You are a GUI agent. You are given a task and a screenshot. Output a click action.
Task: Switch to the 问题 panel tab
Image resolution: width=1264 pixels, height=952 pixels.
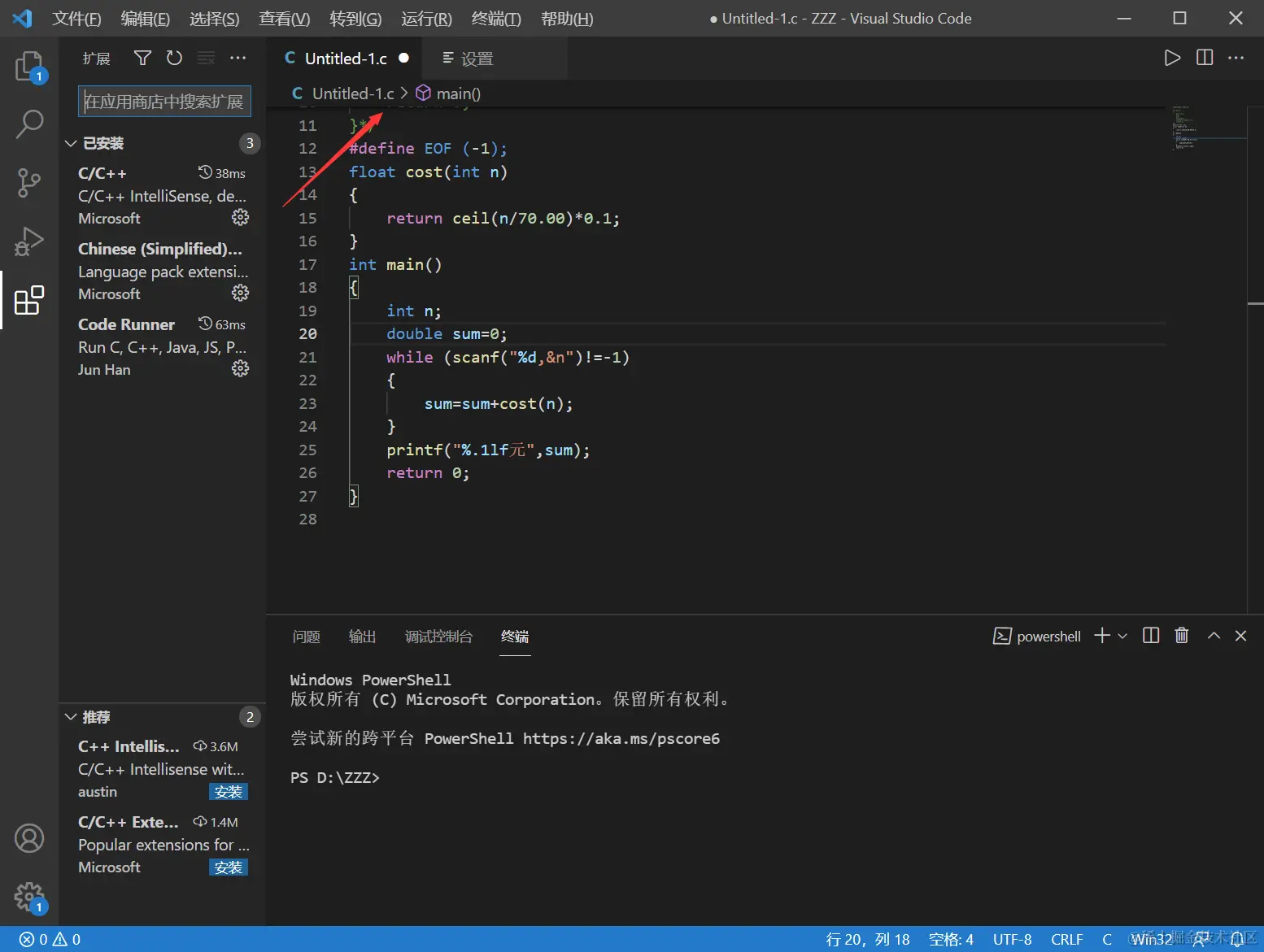click(307, 637)
